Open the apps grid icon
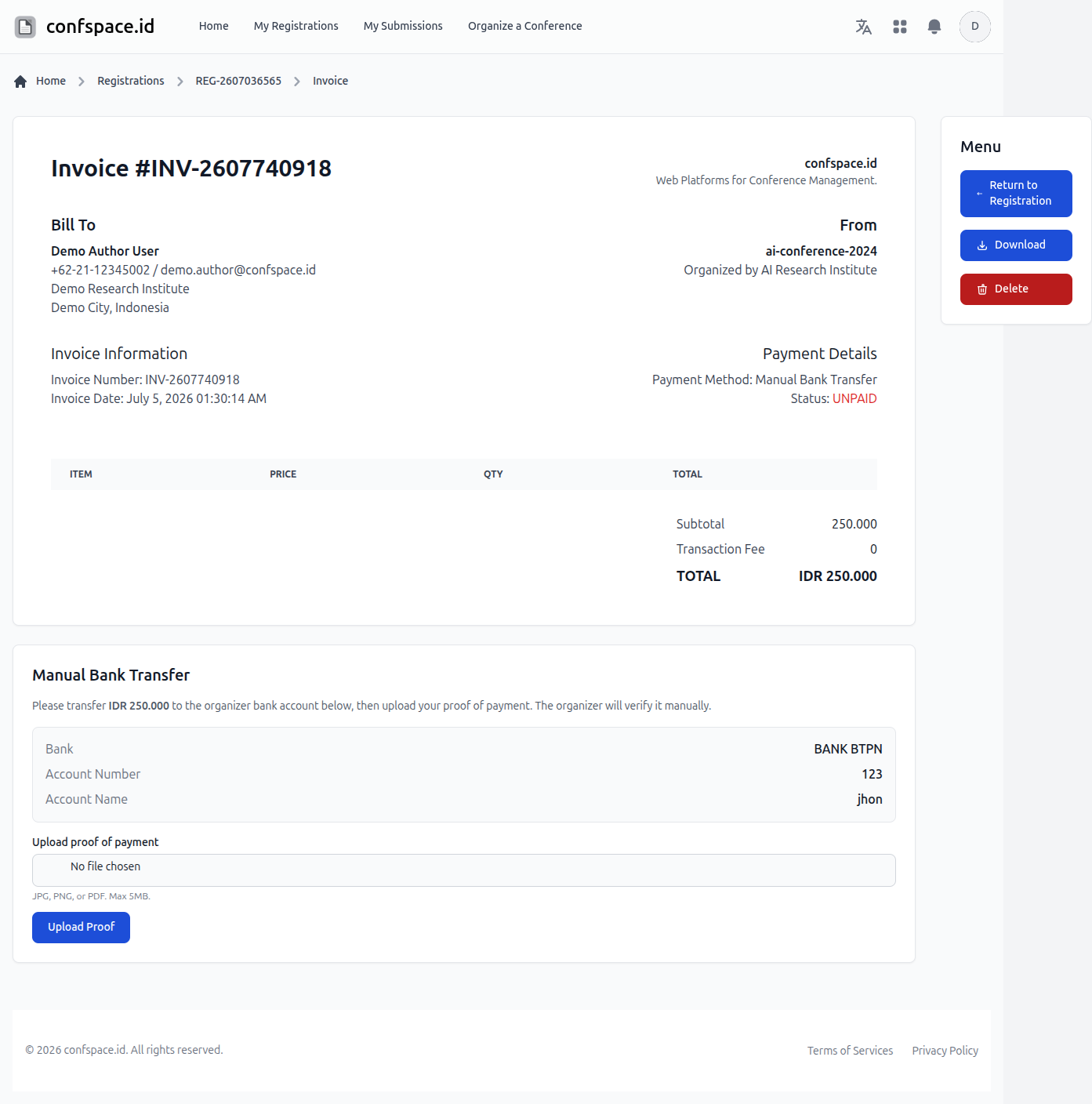The image size is (1092, 1104). tap(899, 27)
